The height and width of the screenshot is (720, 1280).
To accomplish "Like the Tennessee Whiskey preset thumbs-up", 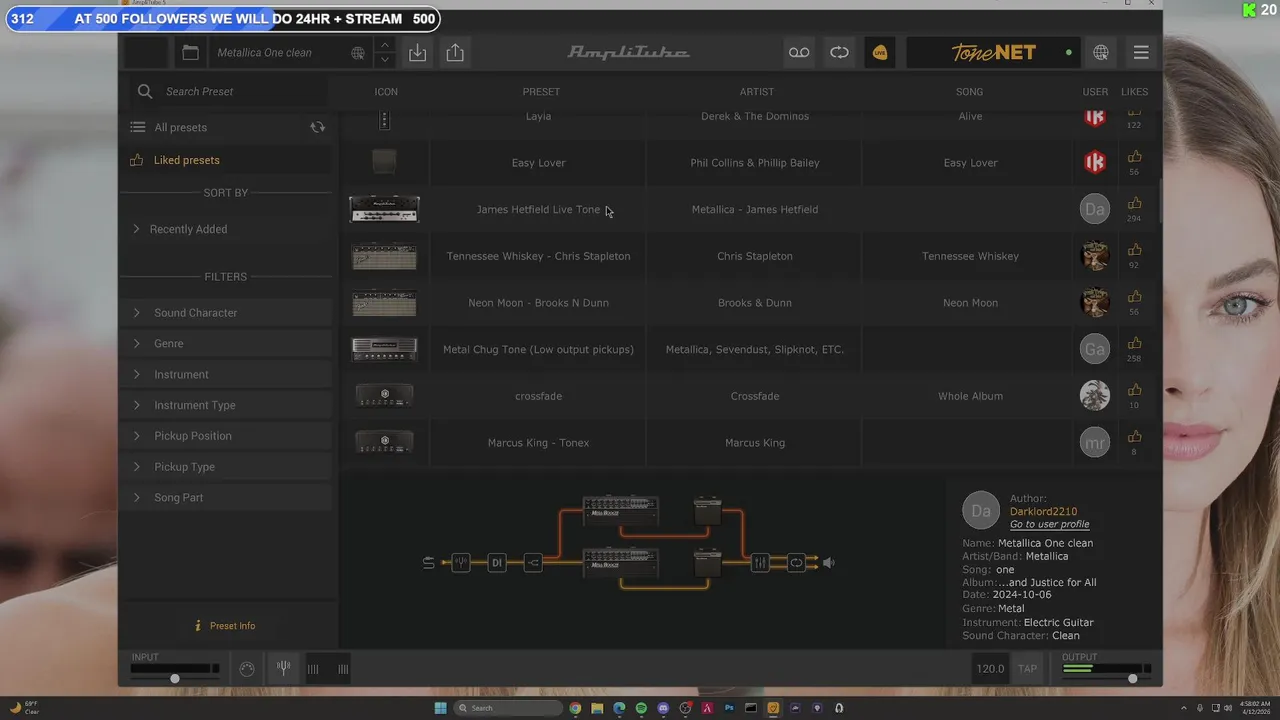I will [1134, 250].
